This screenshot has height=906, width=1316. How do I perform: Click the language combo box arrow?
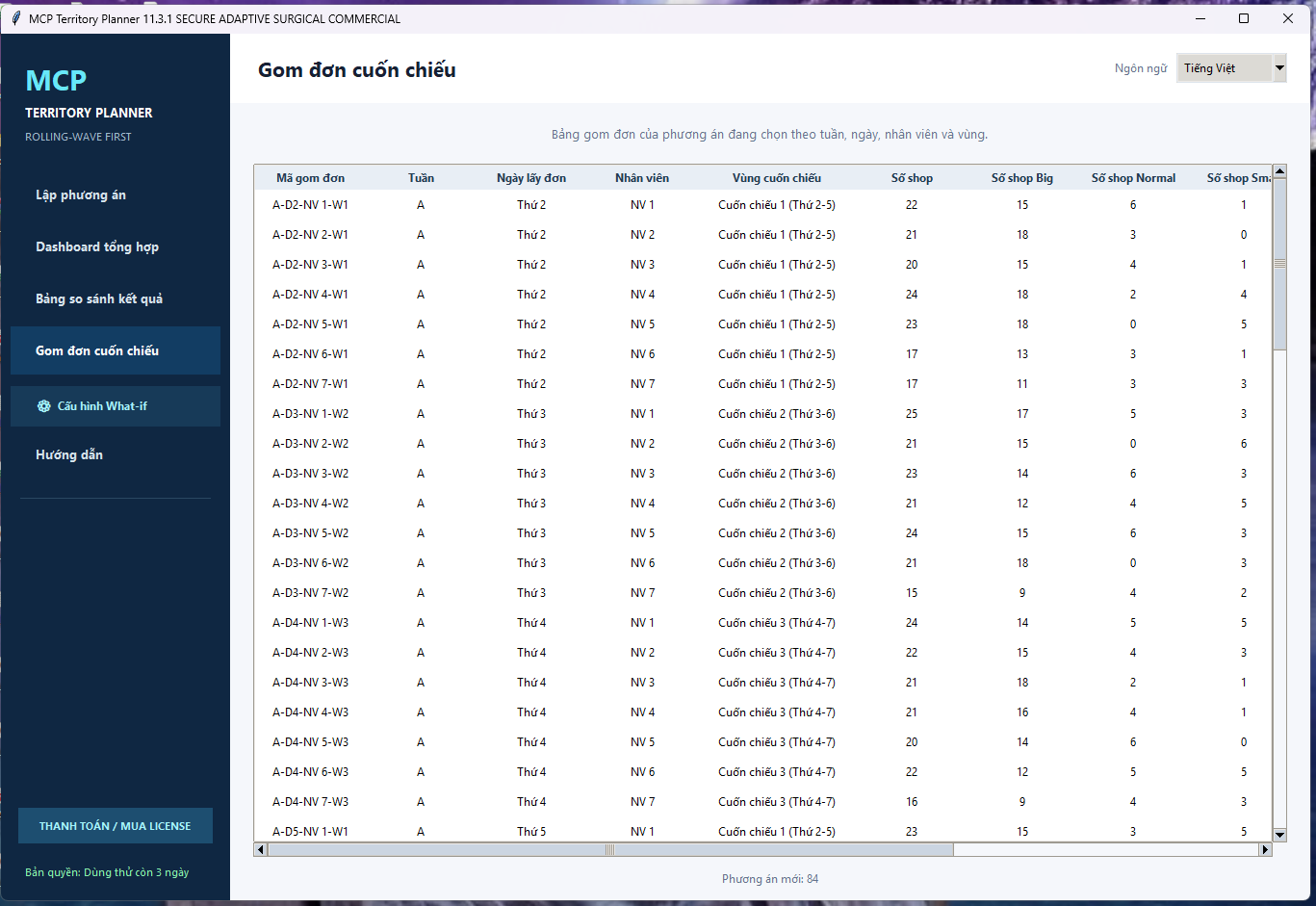point(1279,68)
